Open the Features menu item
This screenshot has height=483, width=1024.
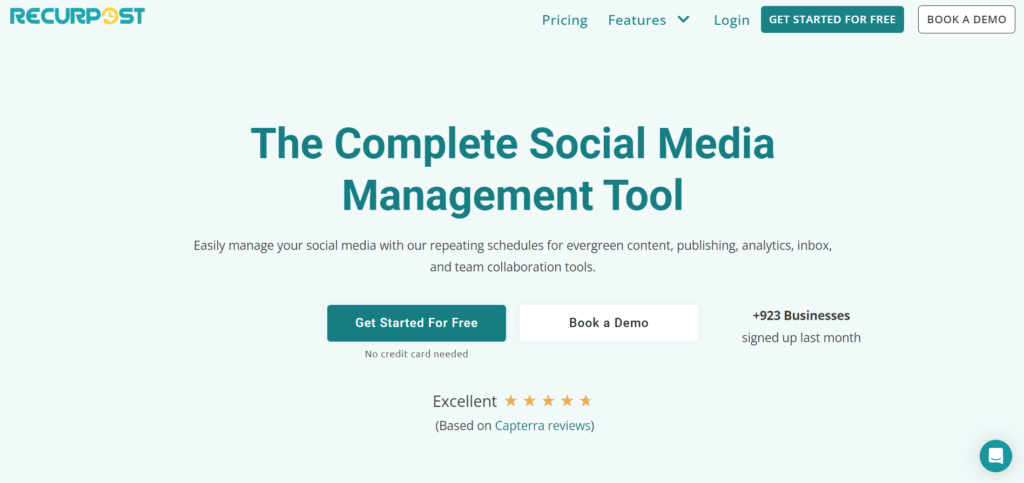coord(637,20)
